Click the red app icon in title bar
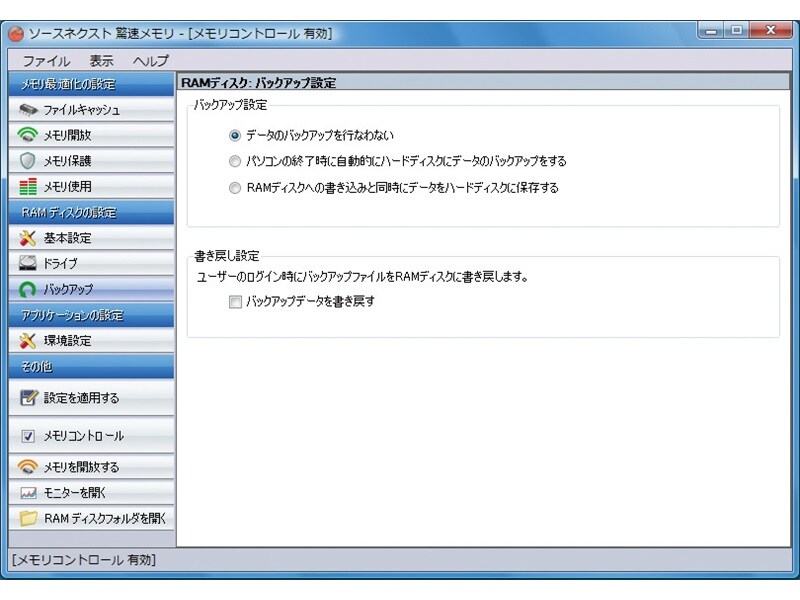The width and height of the screenshot is (800, 600). pos(16,34)
